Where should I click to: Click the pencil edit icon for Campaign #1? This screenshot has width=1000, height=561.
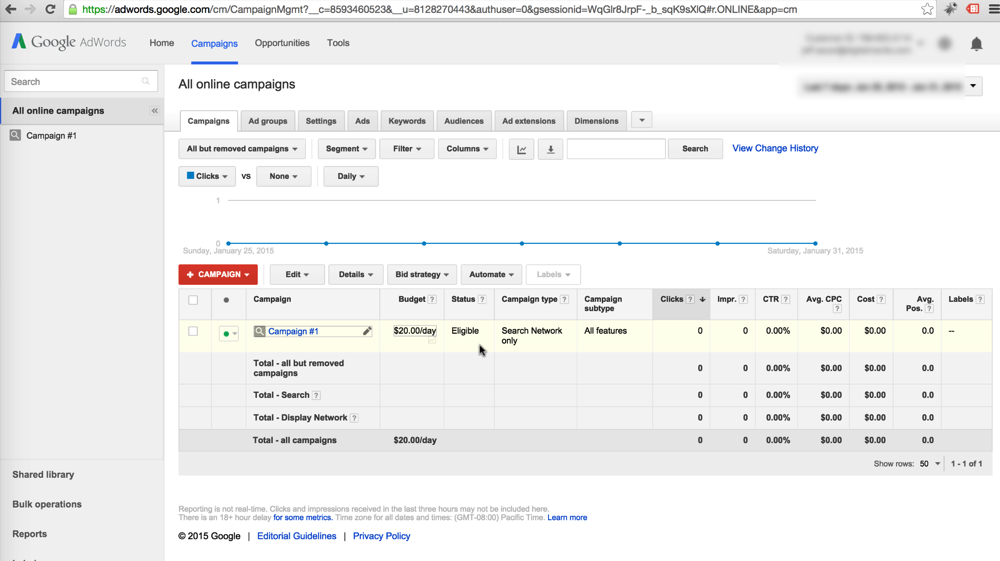367,331
